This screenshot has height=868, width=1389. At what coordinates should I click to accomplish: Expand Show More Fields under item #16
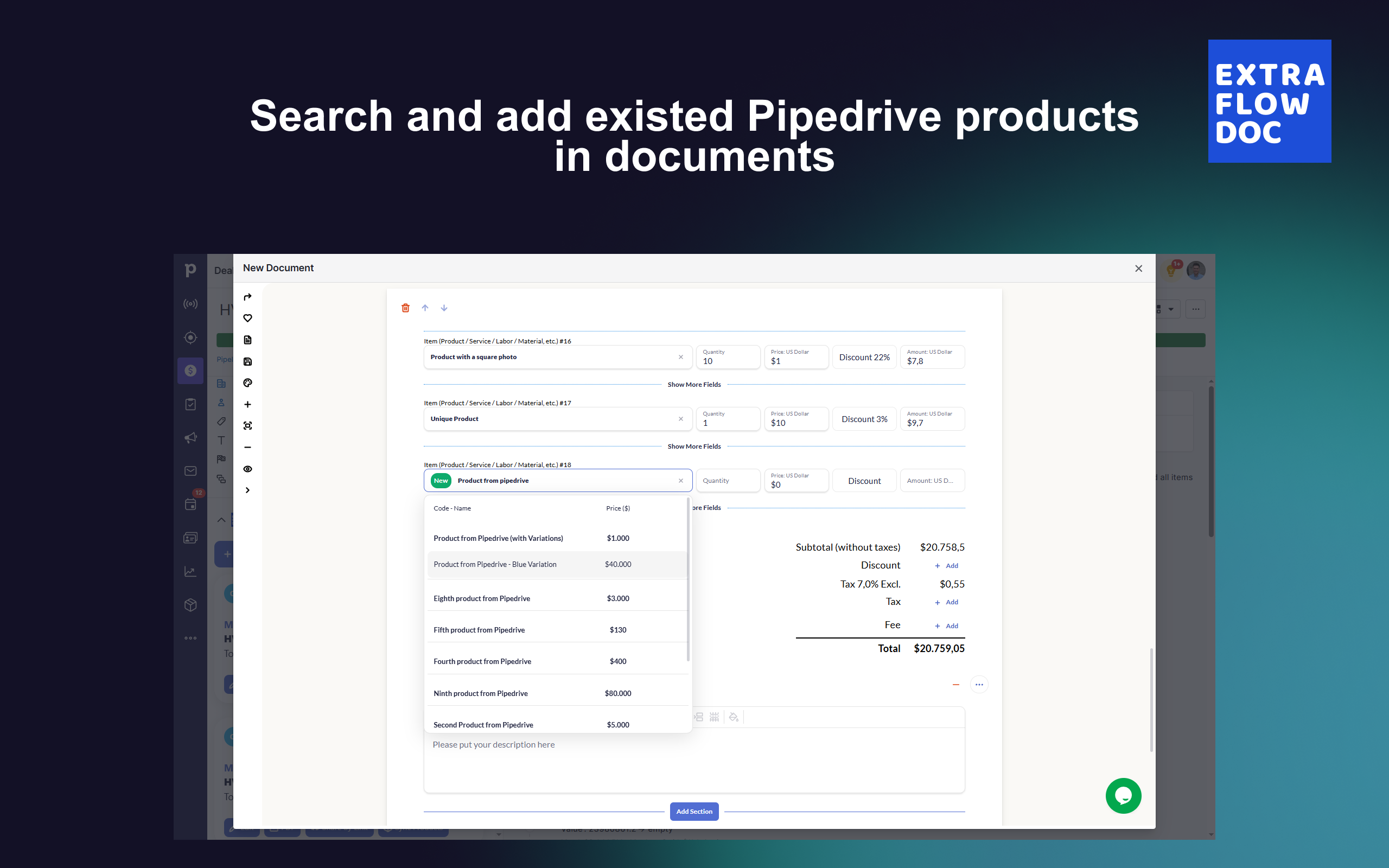694,384
